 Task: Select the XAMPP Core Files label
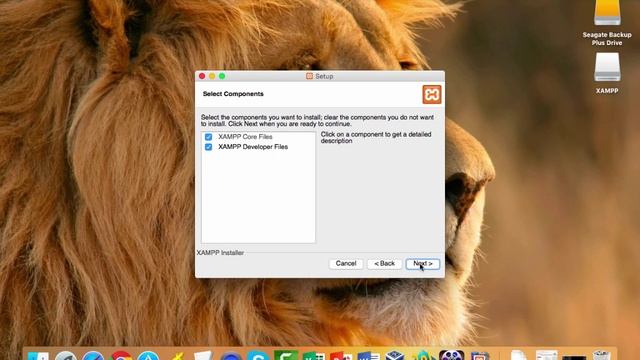click(x=245, y=137)
